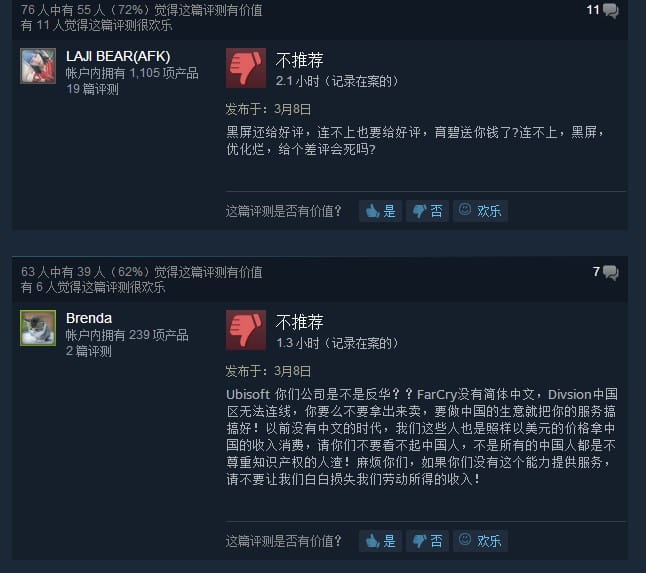Mark LAJI BEAR's review as 欢乐 (funny)
Screen dimensions: 646x573
(480, 211)
